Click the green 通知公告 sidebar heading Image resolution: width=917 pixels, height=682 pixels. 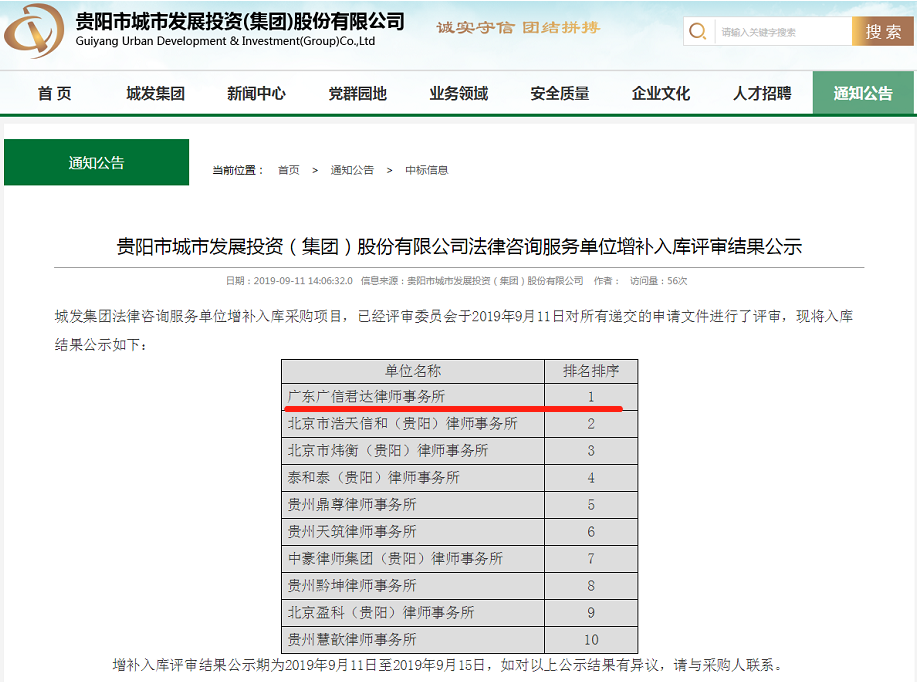pyautogui.click(x=96, y=162)
